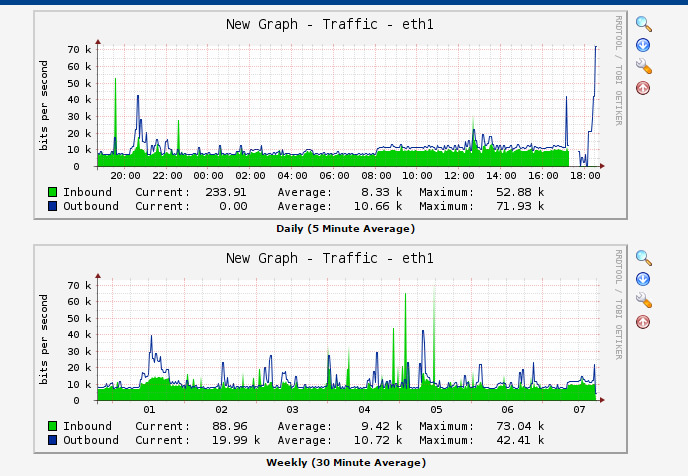Click green Inbound swatch in Daily legend
Image resolution: width=688 pixels, height=476 pixels.
click(51, 192)
